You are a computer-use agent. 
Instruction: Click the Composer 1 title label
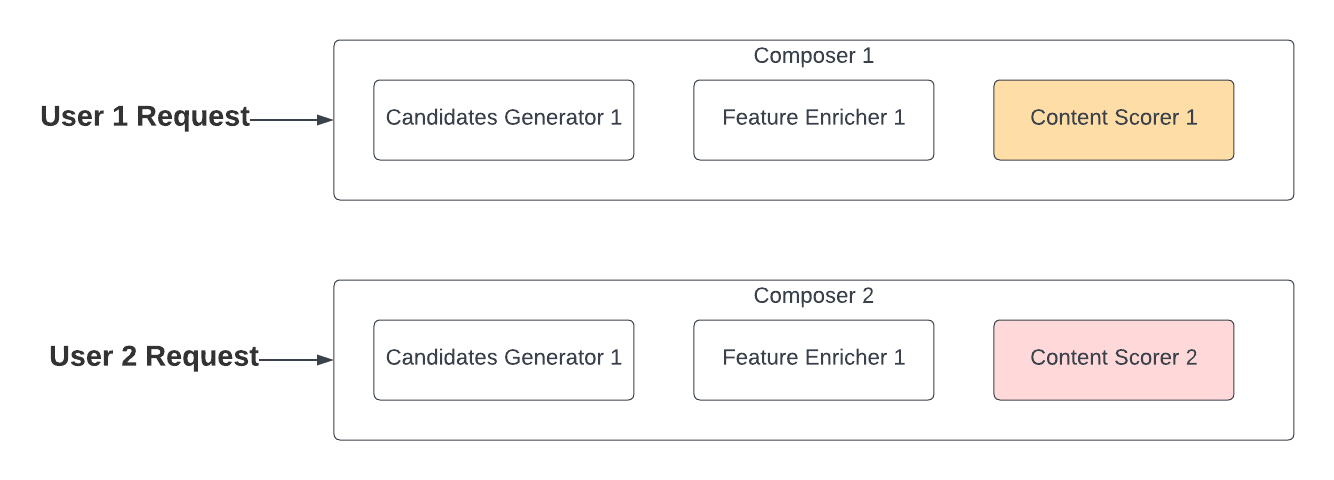click(813, 56)
